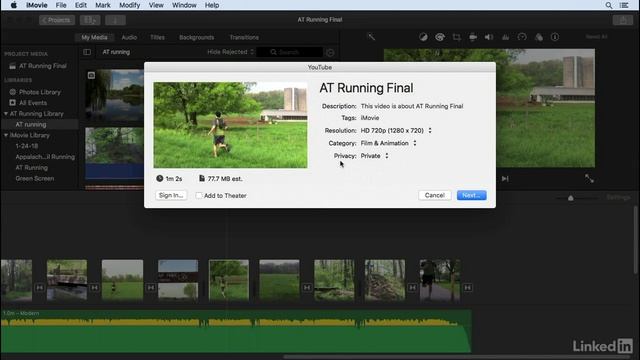Open the noise reduction equalizer tool
The width and height of the screenshot is (640, 360).
(x=505, y=37)
